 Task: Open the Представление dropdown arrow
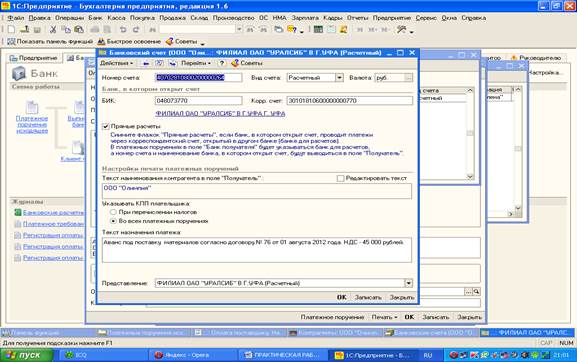pyautogui.click(x=408, y=283)
